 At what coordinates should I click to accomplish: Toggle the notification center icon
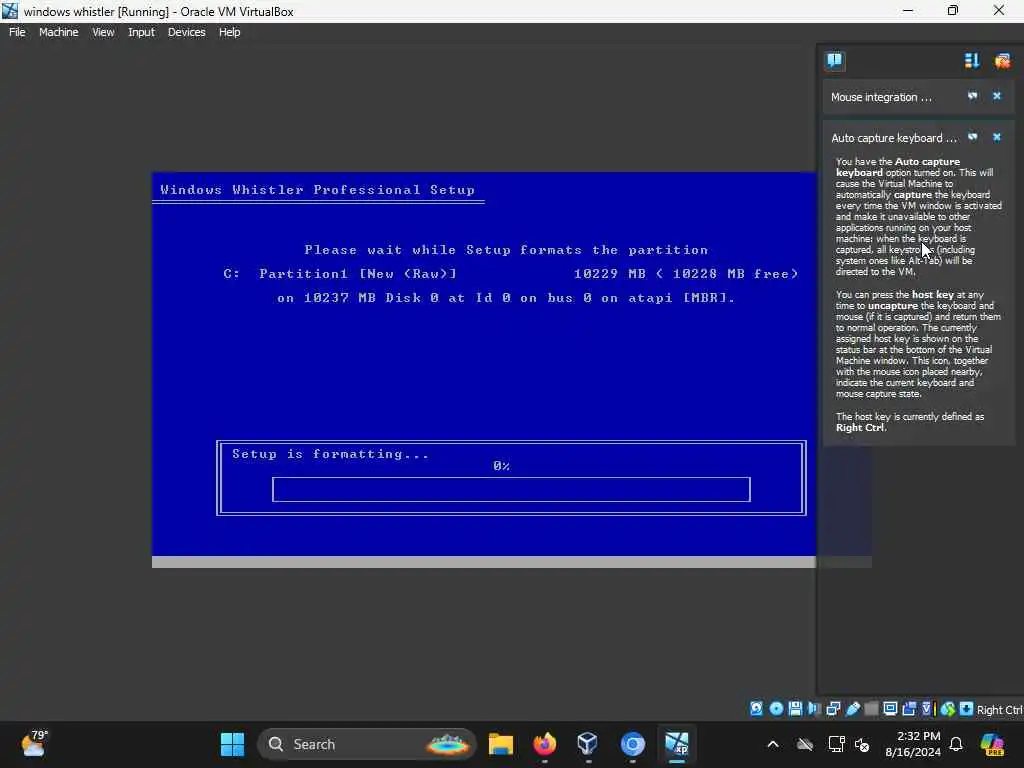tap(834, 61)
